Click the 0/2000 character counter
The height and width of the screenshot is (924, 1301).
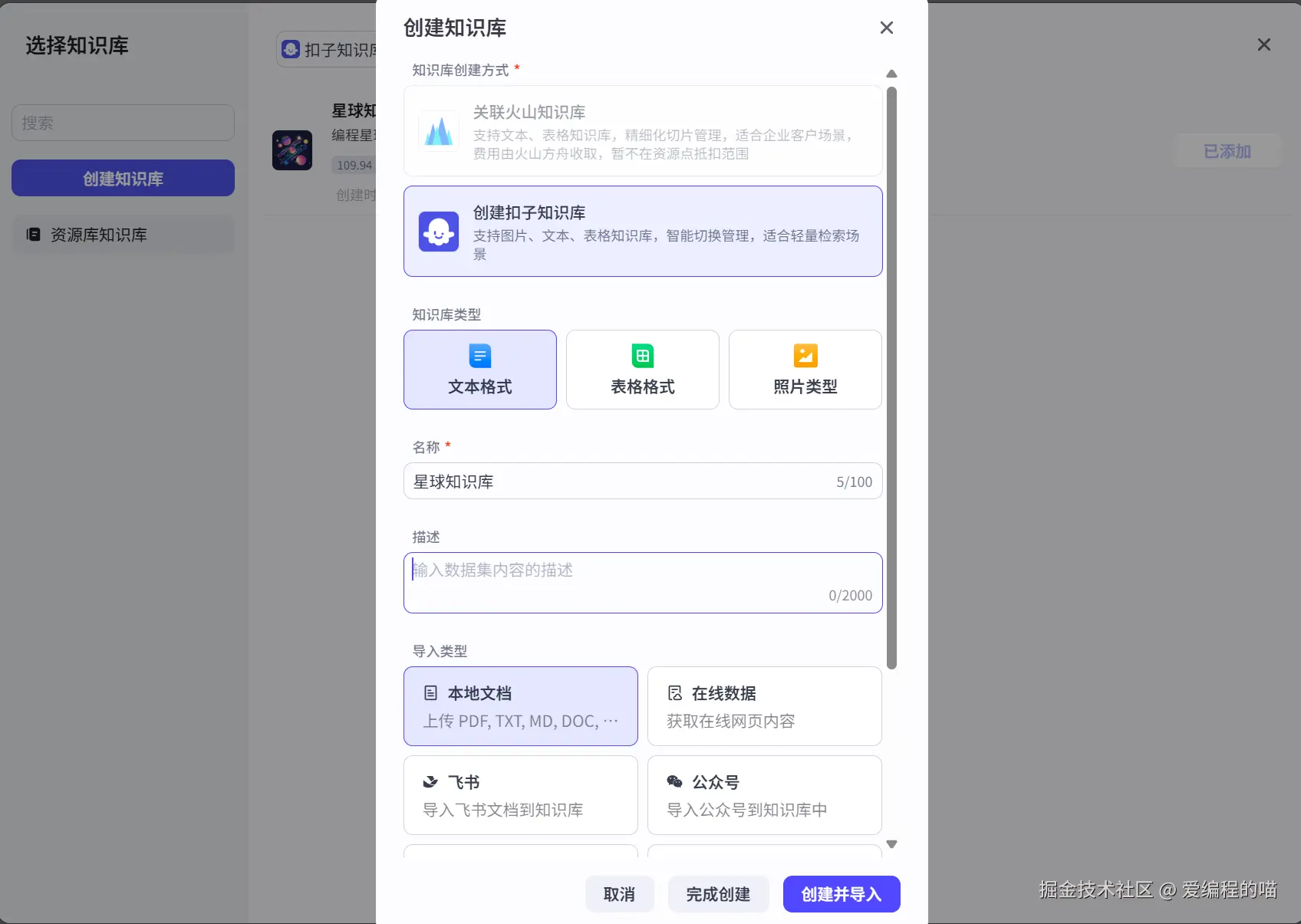[851, 595]
